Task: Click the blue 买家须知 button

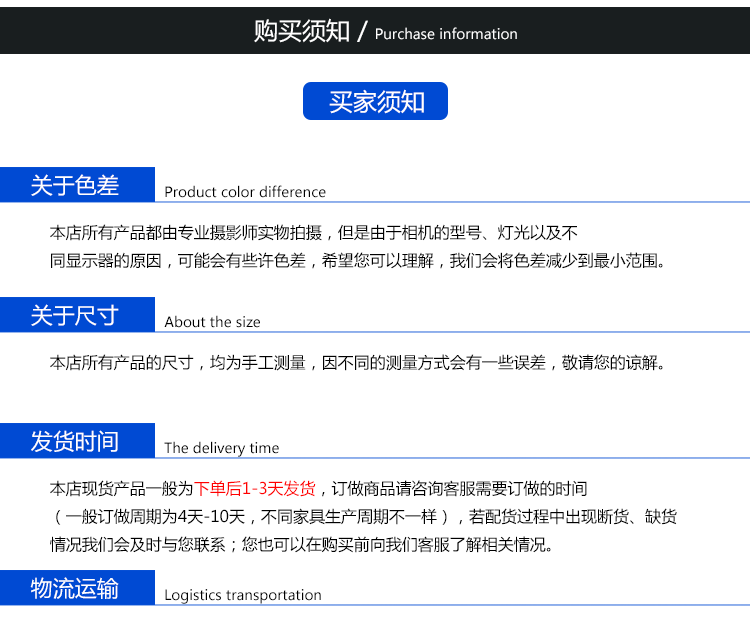Action: (x=375, y=101)
